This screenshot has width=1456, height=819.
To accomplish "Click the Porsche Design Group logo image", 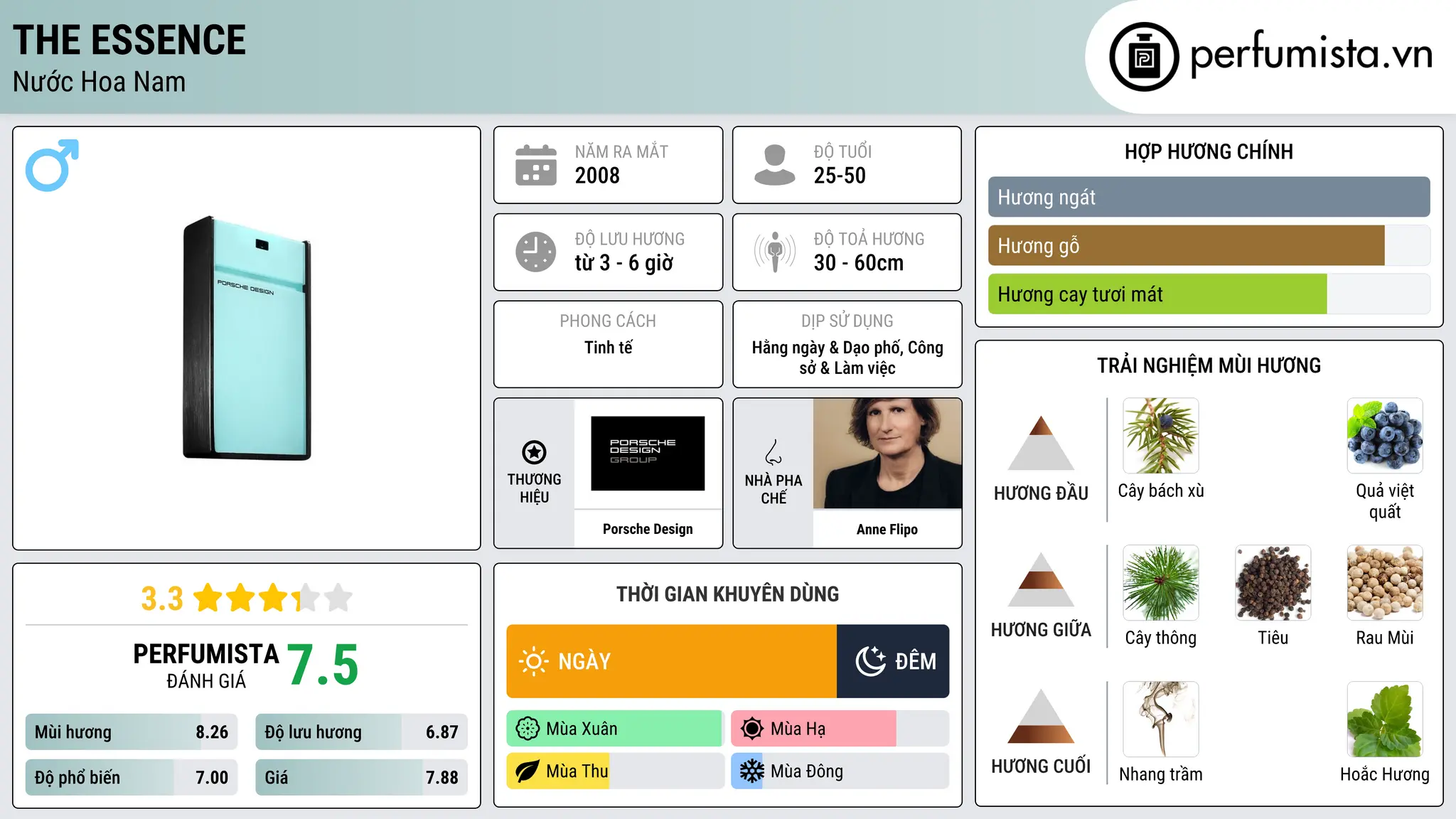I will coord(648,454).
